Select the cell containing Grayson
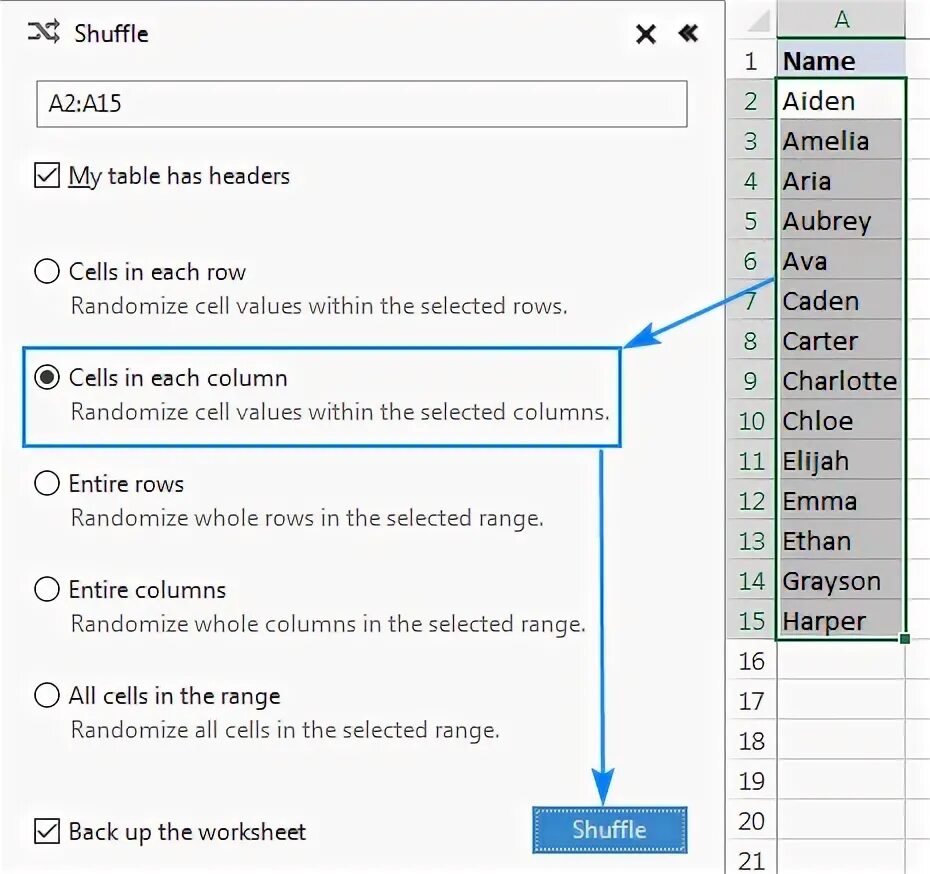Image resolution: width=930 pixels, height=874 pixels. [841, 581]
